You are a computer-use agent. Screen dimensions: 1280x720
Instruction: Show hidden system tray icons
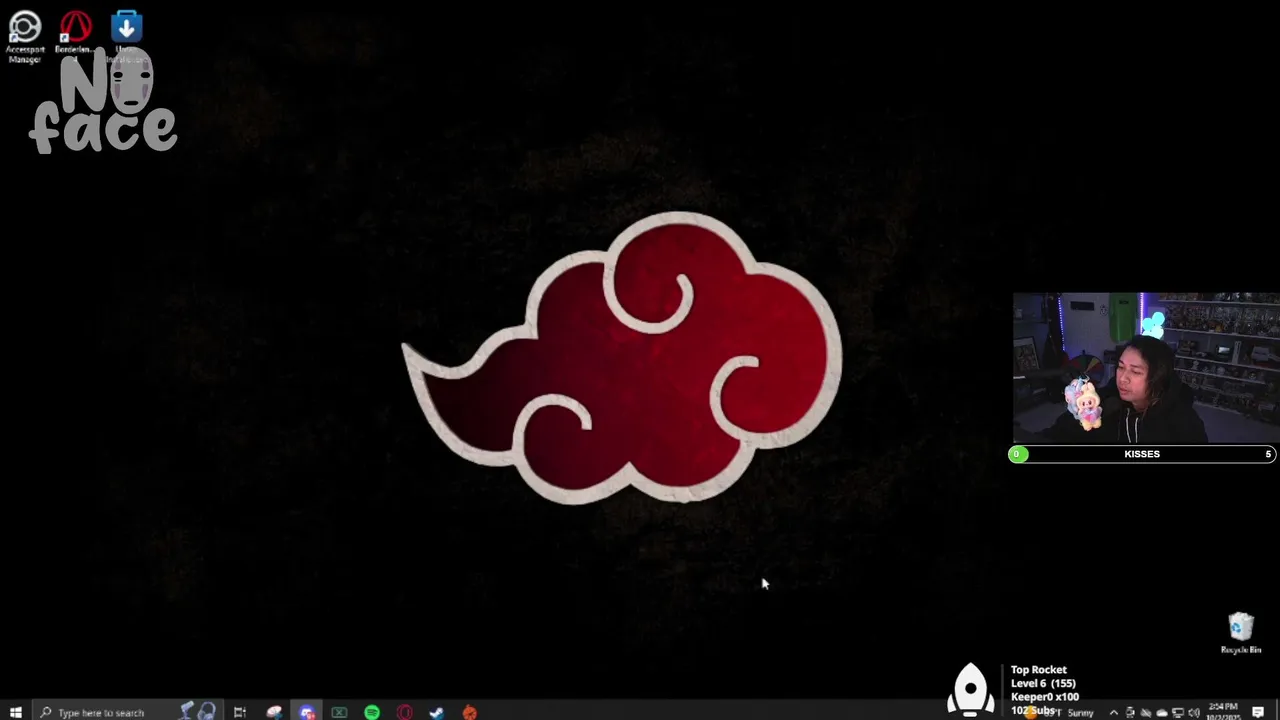click(x=1113, y=713)
